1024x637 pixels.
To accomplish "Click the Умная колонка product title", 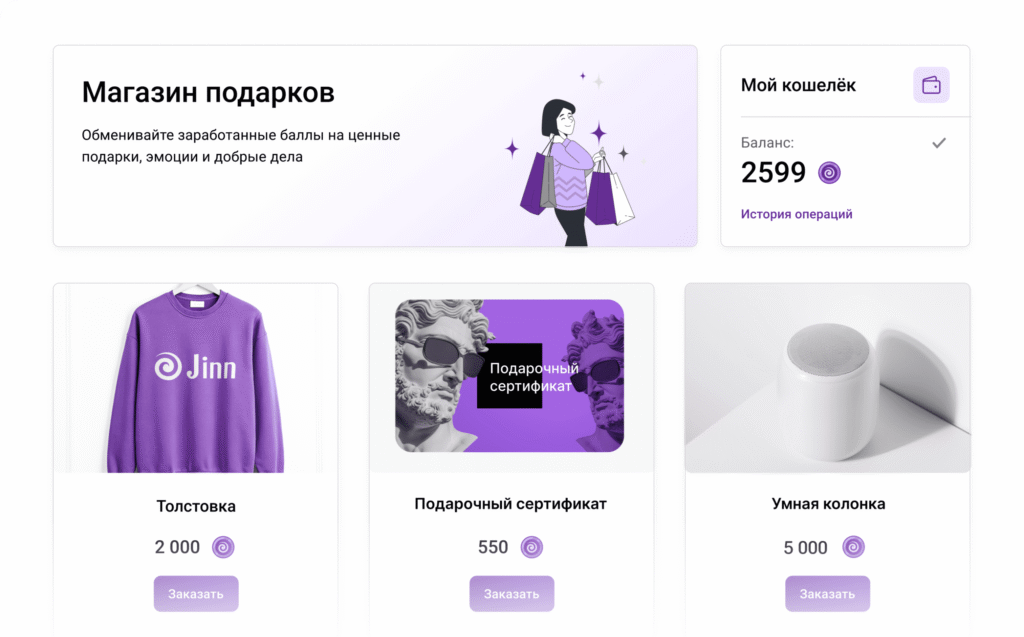I will (x=828, y=504).
